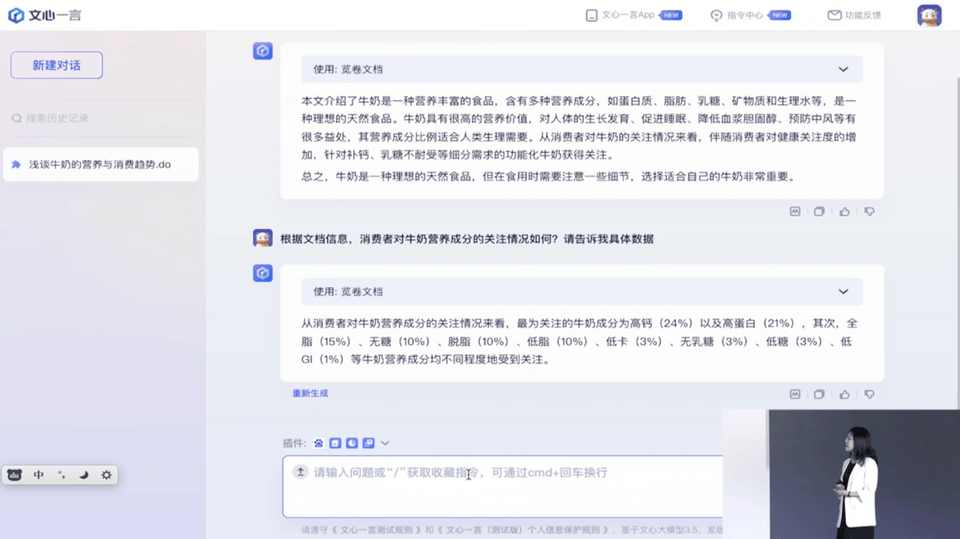Viewport: 960px width, 539px height.
Task: Toggle night mode moon icon in IME bar
Action: 84,475
